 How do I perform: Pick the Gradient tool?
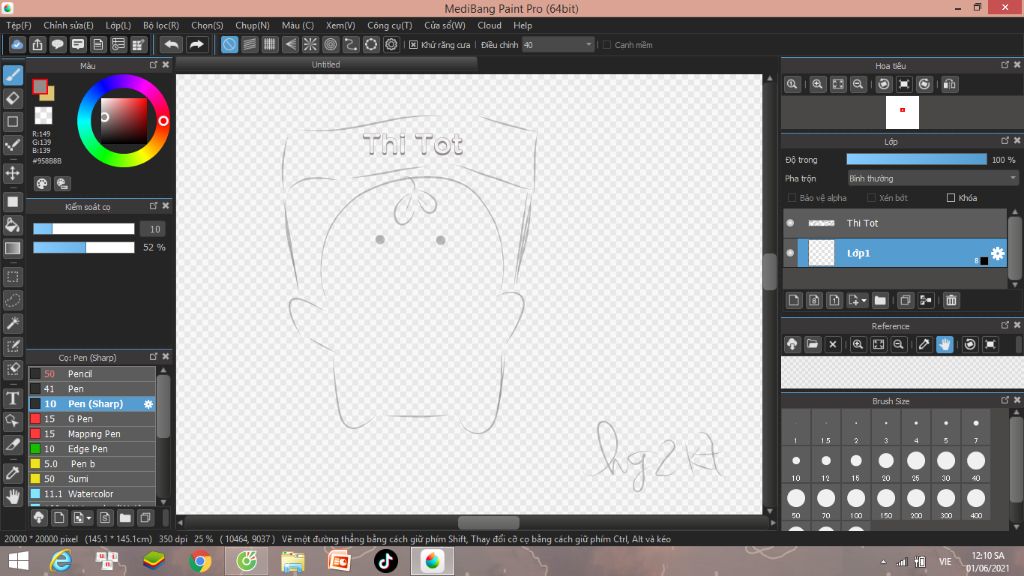(x=13, y=248)
